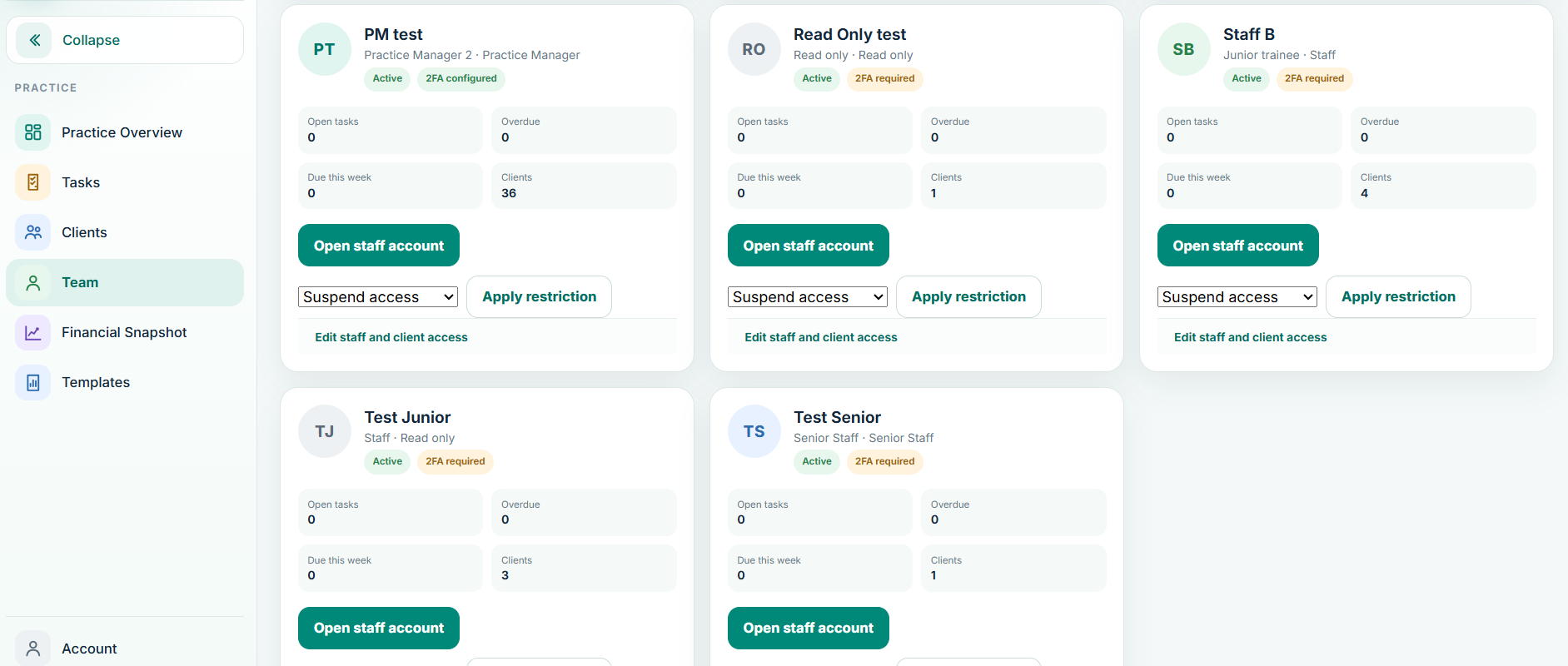Click the Clients tile on Staff B card
The height and width of the screenshot is (666, 1568).
[x=1443, y=186]
